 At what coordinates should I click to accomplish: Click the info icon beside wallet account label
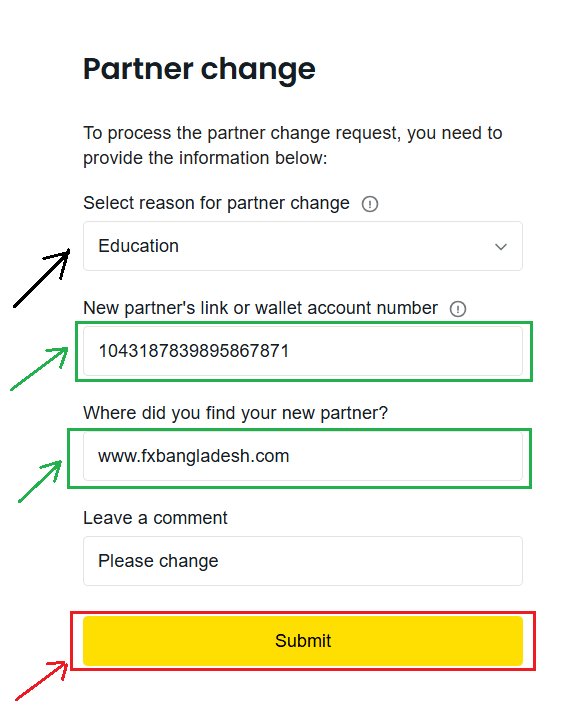[x=457, y=309]
